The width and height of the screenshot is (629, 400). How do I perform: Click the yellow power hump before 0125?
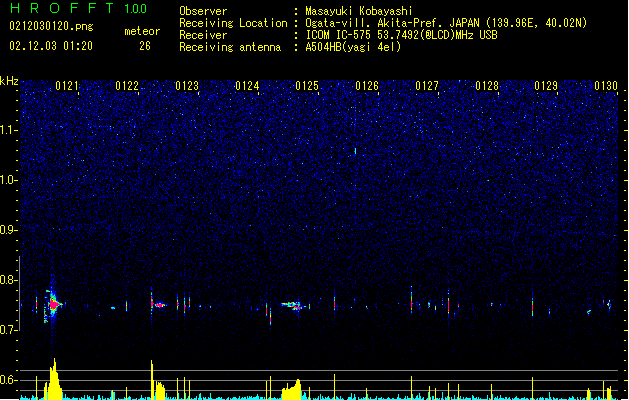(292, 390)
